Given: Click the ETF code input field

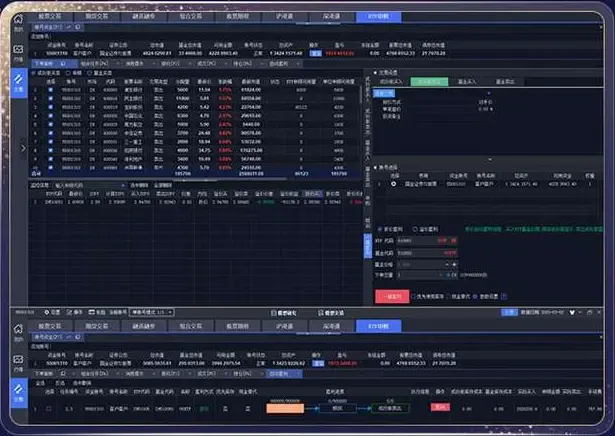Looking at the screenshot, I should coord(427,240).
